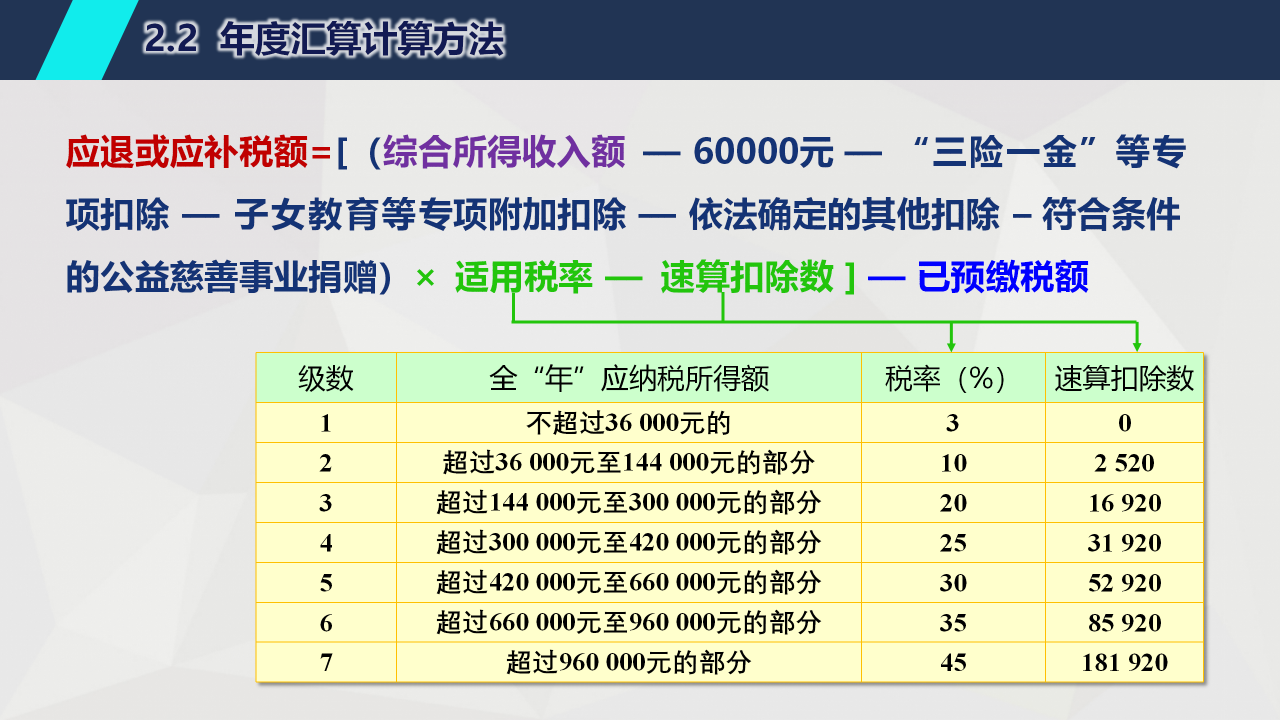Click the 60000元 deduction text
This screenshot has width=1280, height=720.
pyautogui.click(x=763, y=153)
